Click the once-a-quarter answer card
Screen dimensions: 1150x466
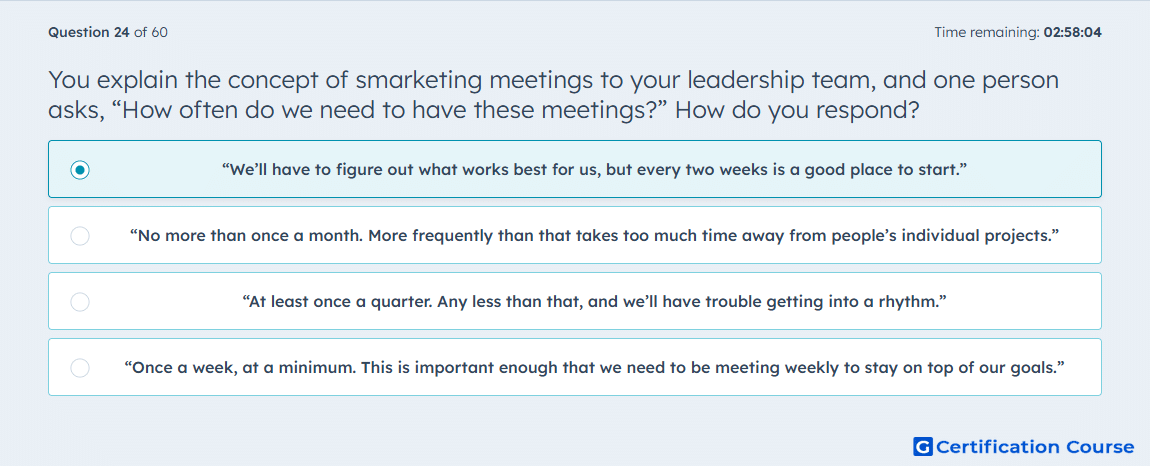575,301
